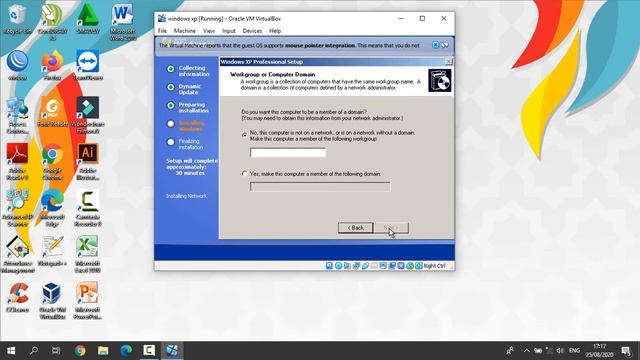This screenshot has height=360, width=640.
Task: Launch Google Chrome from the desktop
Action: pyautogui.click(x=52, y=162)
